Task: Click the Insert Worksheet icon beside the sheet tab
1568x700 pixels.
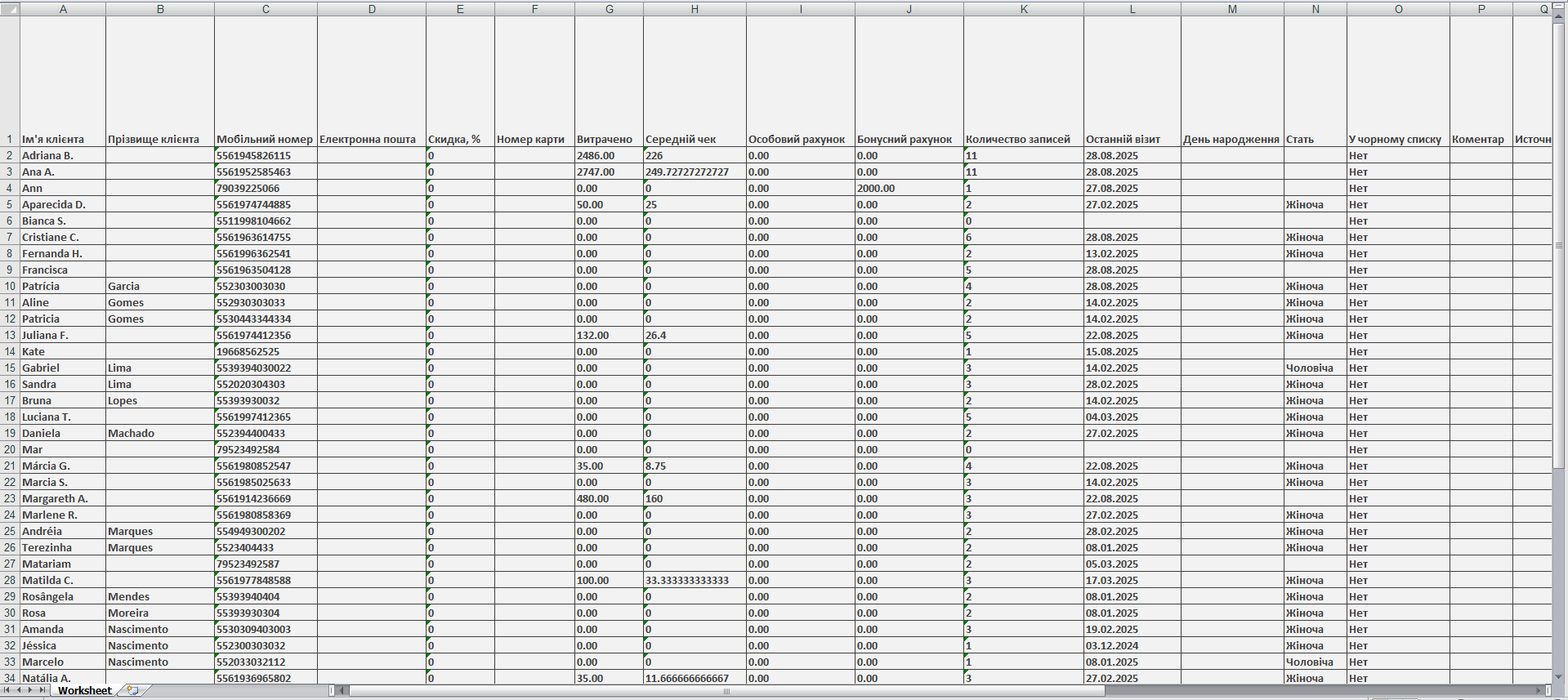Action: (x=132, y=690)
